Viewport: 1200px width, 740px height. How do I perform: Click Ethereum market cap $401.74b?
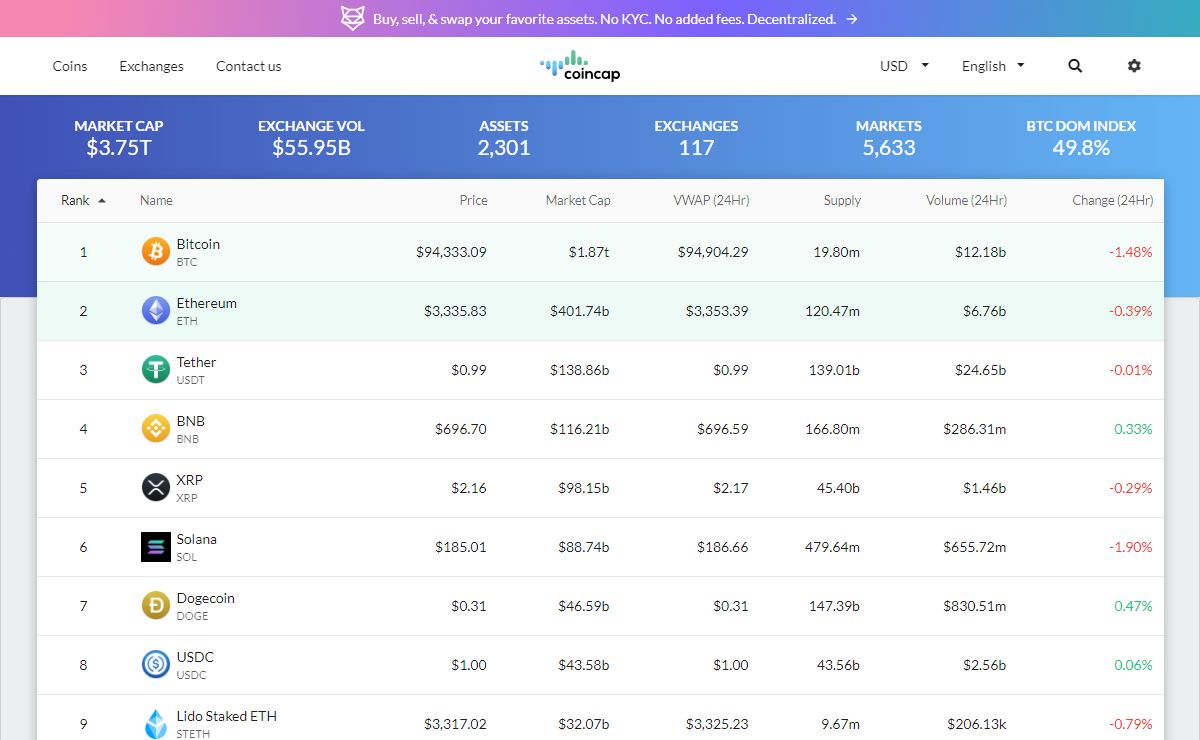pyautogui.click(x=579, y=311)
